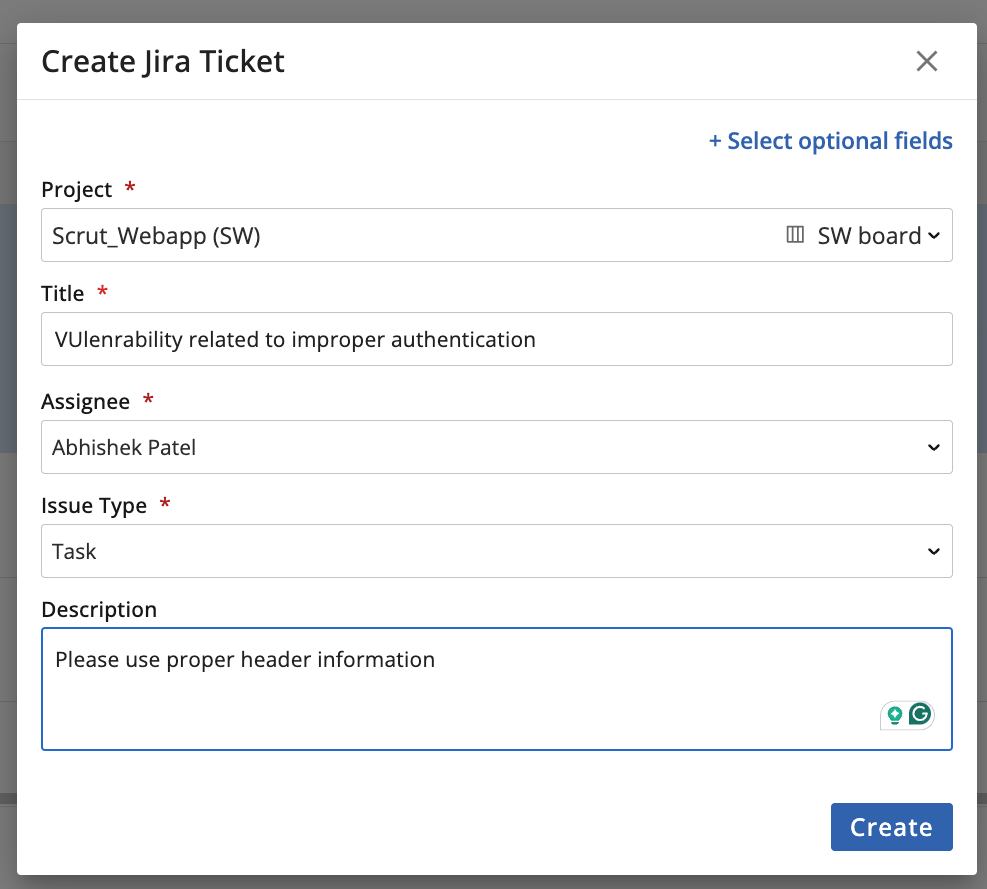Click inside the Description text area
This screenshot has width=987, height=889.
point(497,689)
